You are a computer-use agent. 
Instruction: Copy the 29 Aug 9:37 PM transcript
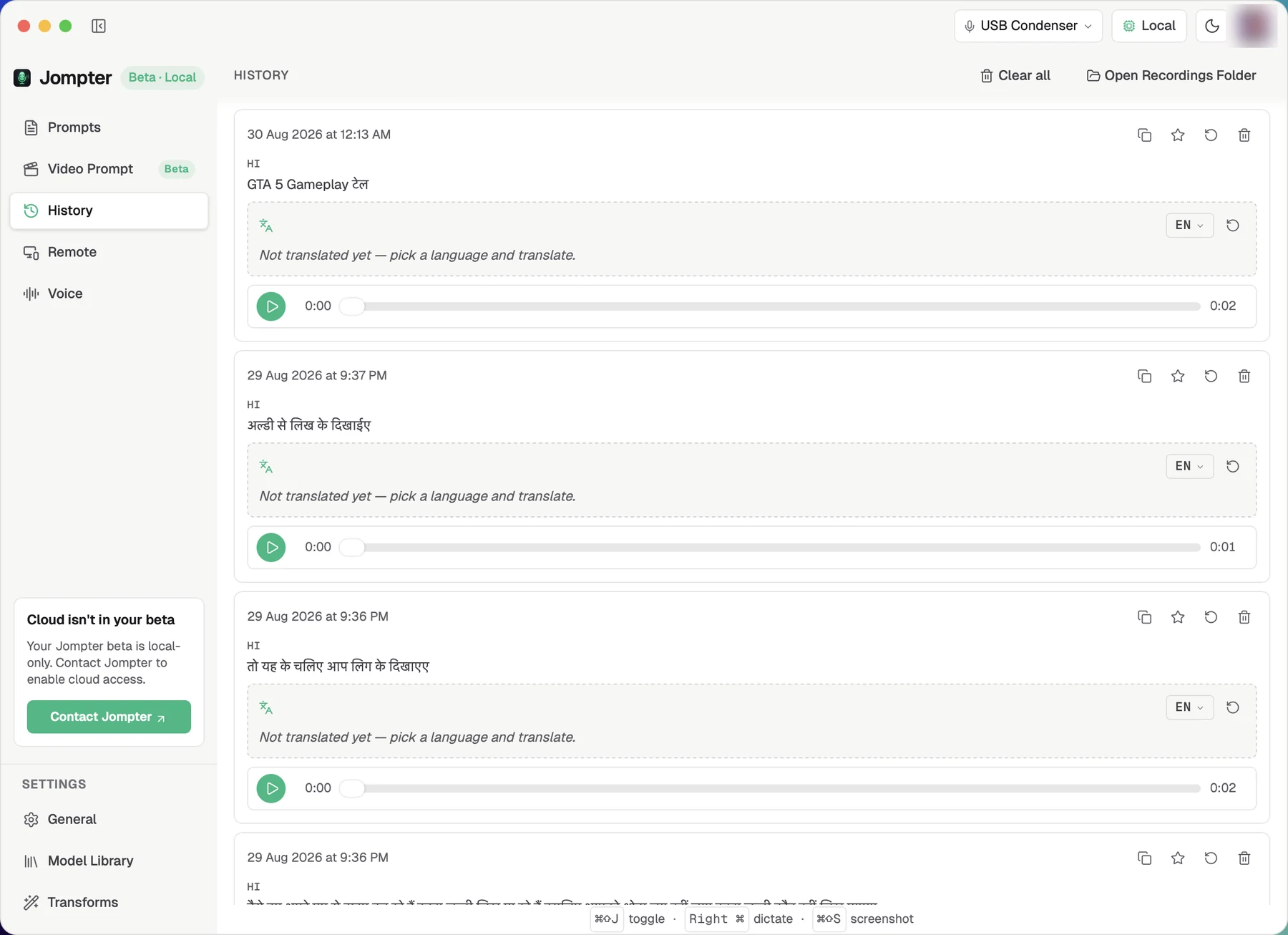click(1144, 377)
